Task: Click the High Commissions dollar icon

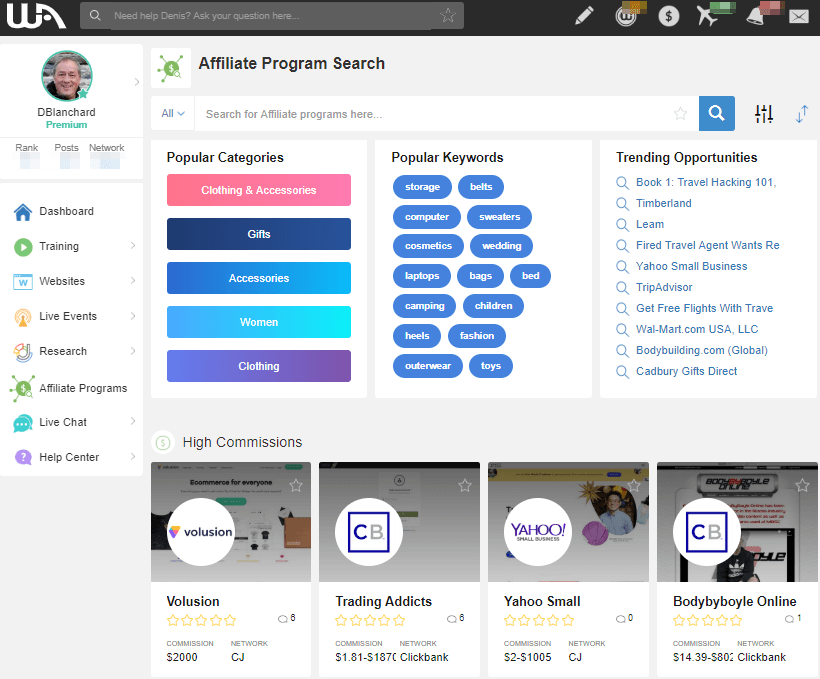Action: (163, 443)
